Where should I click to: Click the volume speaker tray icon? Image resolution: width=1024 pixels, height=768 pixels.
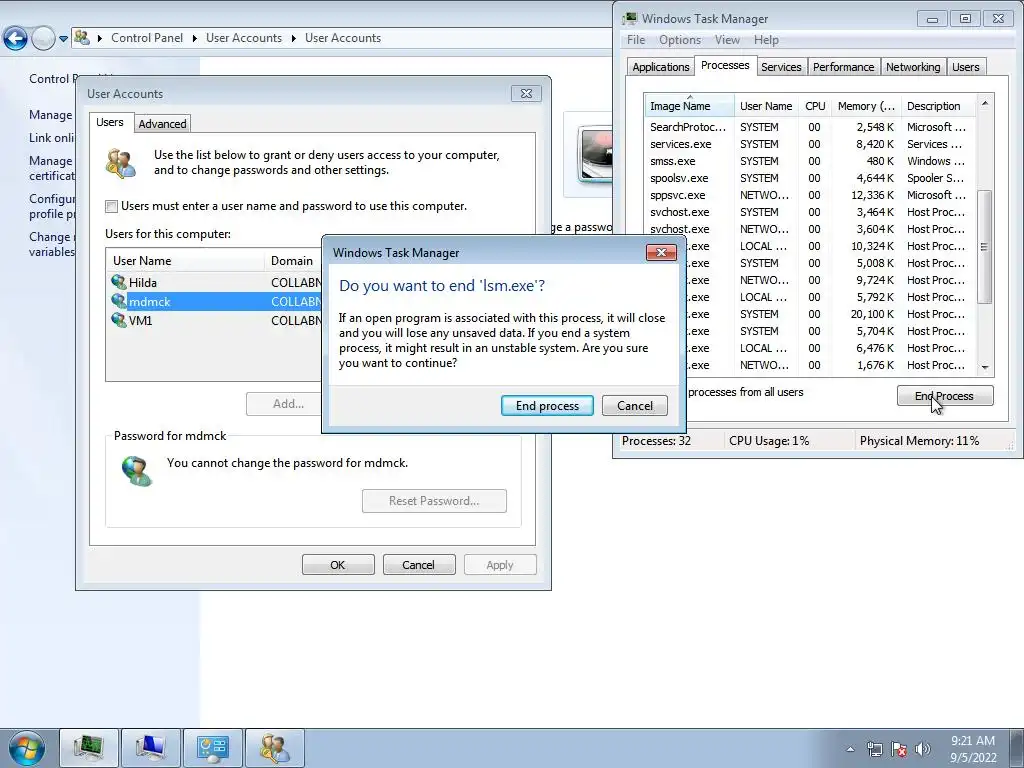[922, 749]
